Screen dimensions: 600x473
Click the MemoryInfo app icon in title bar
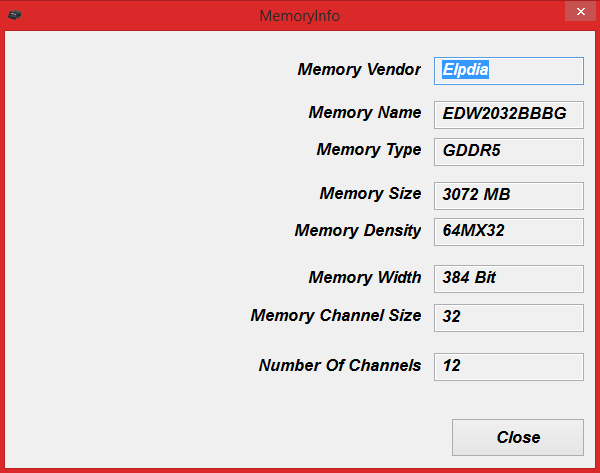pyautogui.click(x=15, y=15)
